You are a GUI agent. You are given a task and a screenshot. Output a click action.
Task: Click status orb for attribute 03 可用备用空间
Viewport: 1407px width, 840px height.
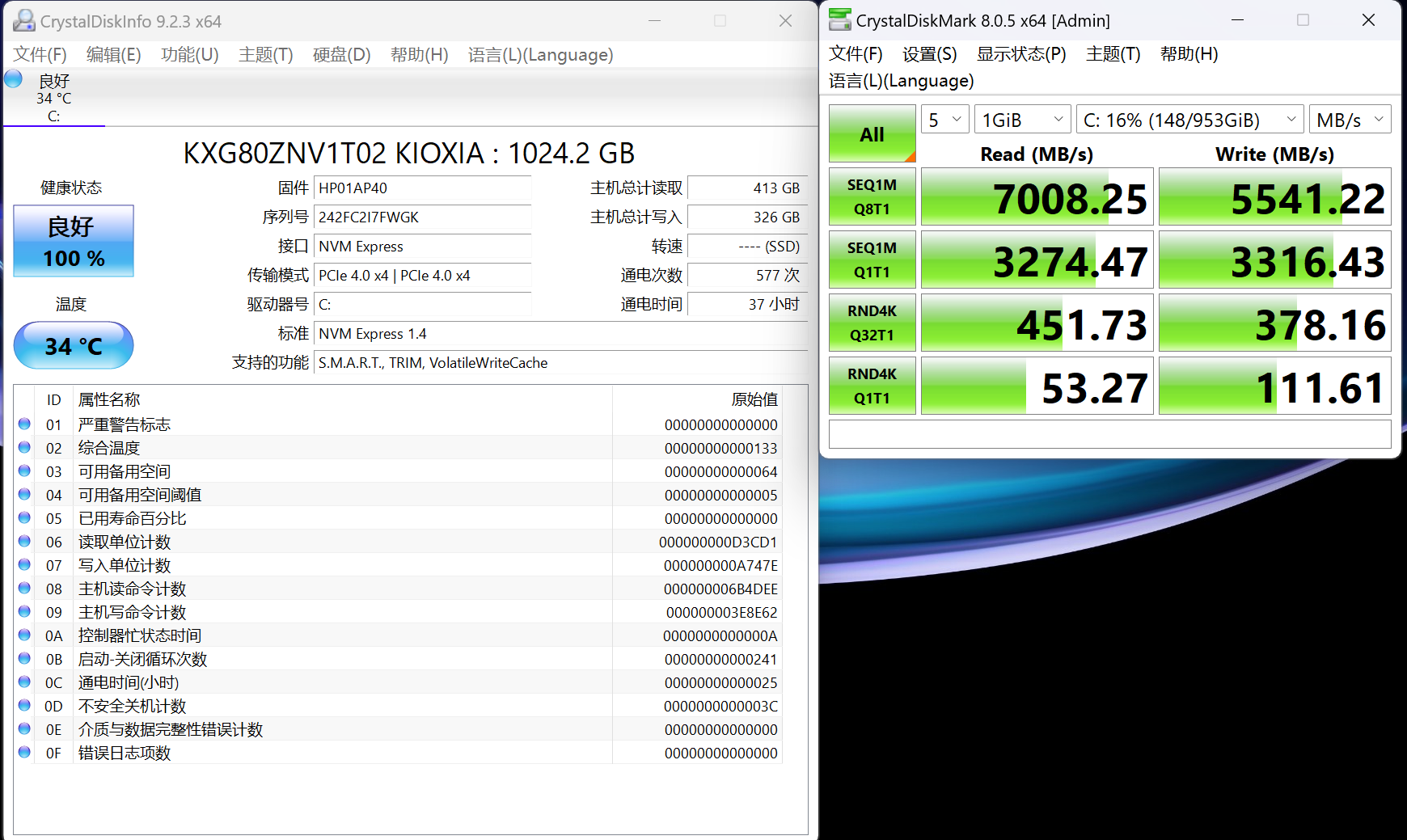[24, 471]
